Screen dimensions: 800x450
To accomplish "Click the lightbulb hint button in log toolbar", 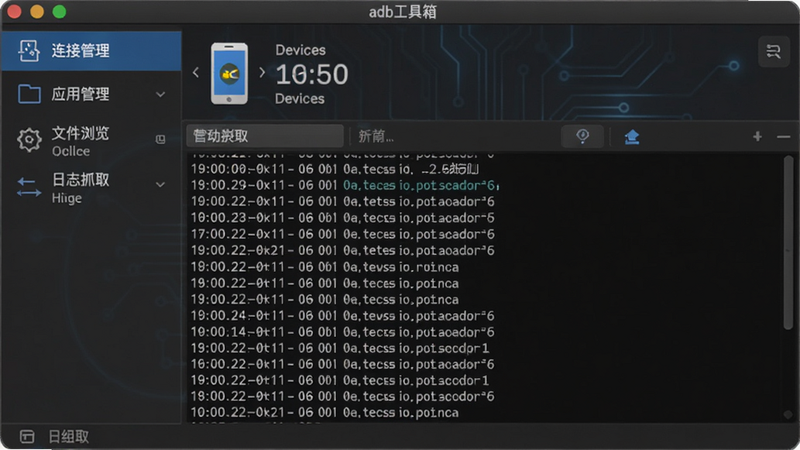I will click(582, 136).
